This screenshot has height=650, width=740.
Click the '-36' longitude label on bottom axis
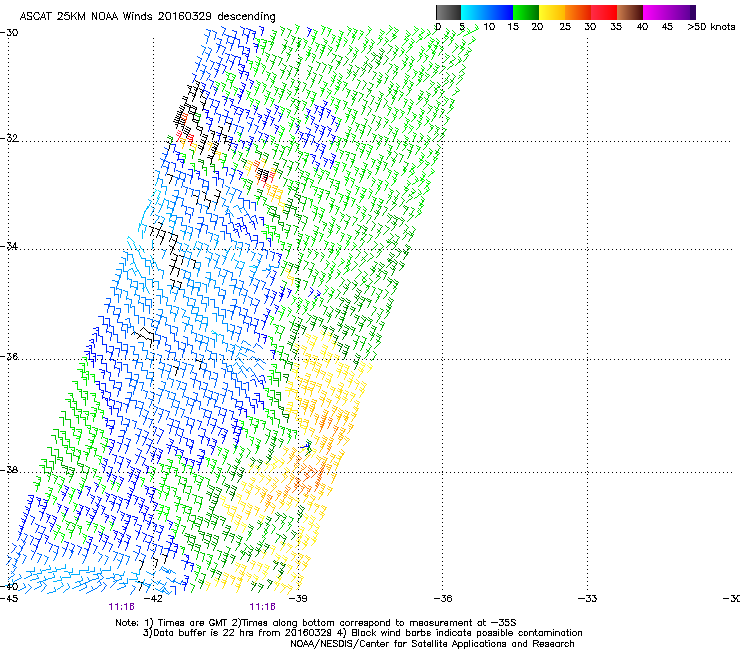coord(443,599)
